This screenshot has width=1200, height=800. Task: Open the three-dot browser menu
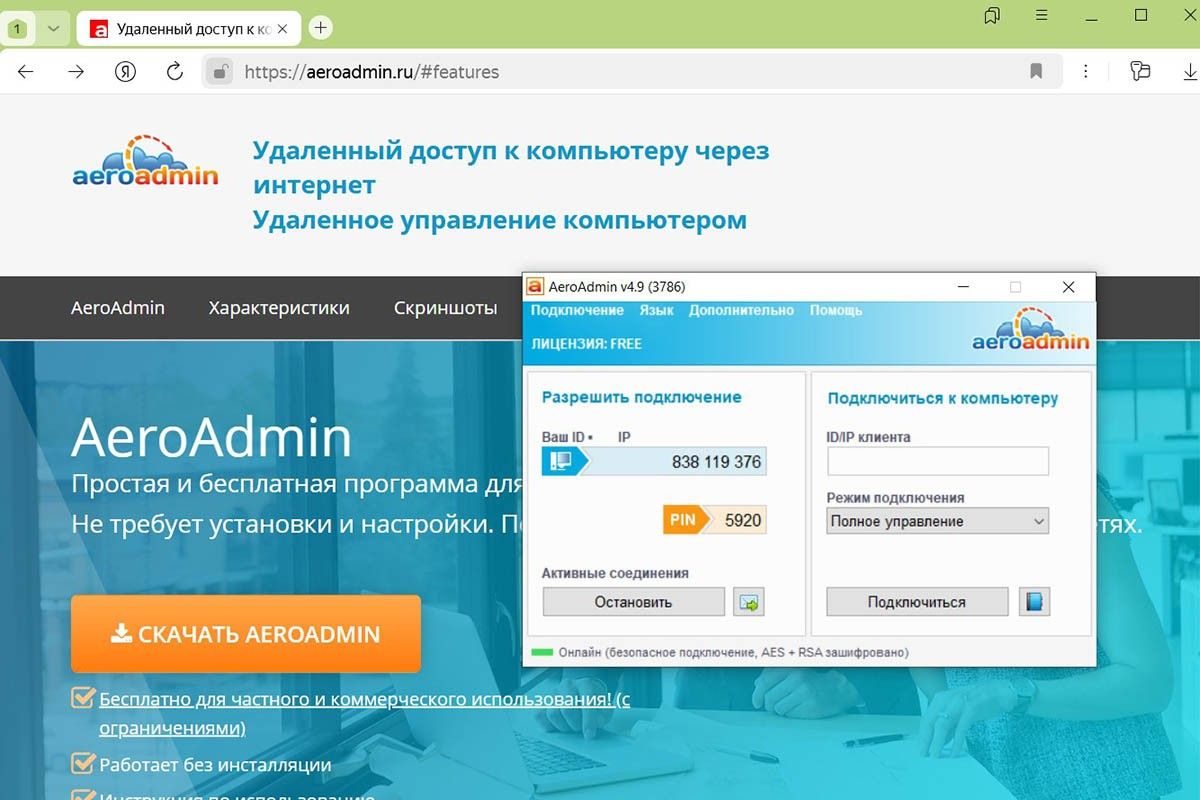click(1085, 71)
